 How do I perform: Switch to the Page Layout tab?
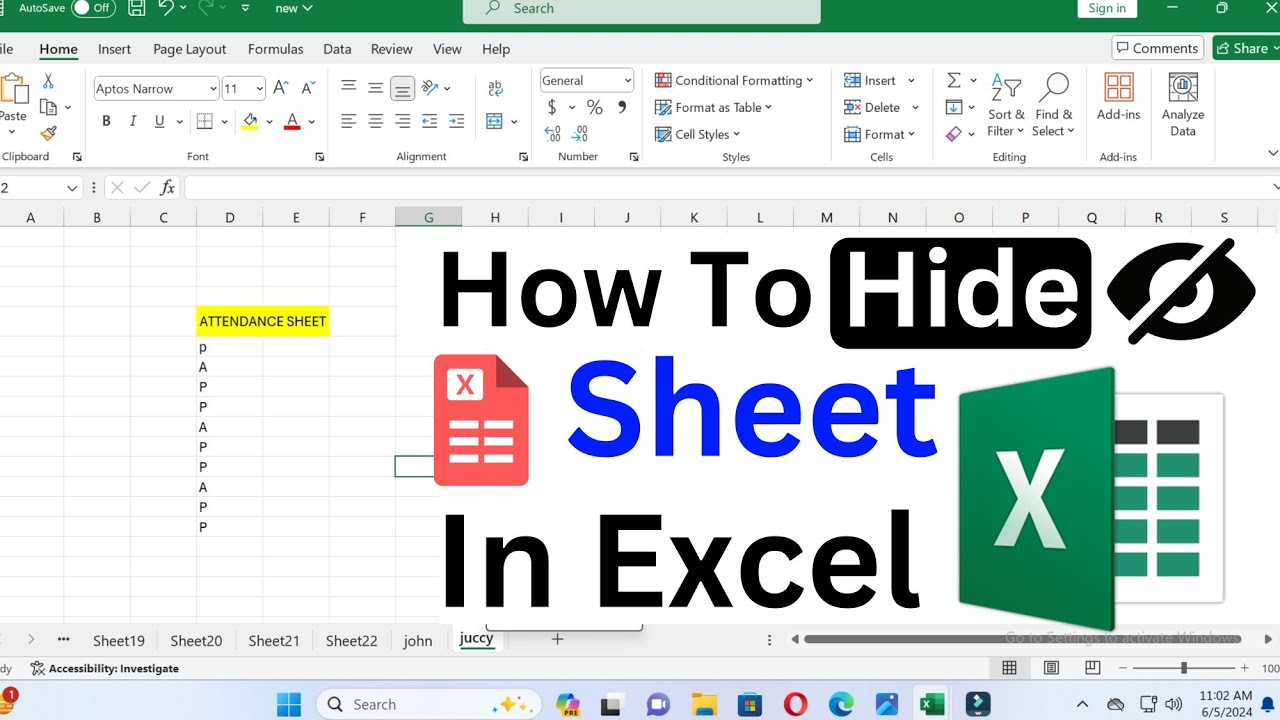click(x=190, y=49)
